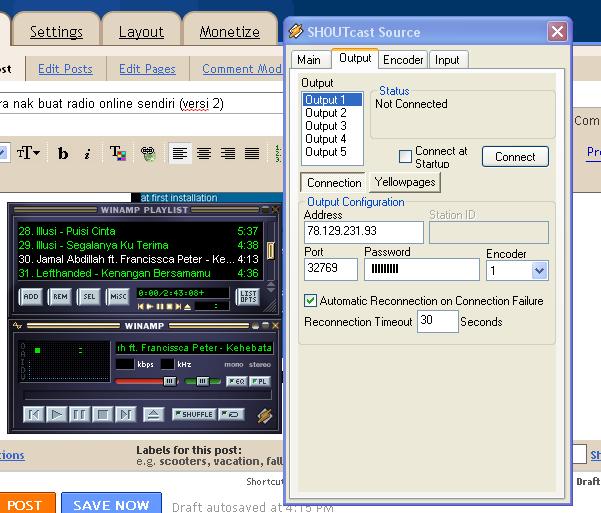Image resolution: width=601 pixels, height=513 pixels.
Task: Click the Winamp Play button
Action: [57, 414]
